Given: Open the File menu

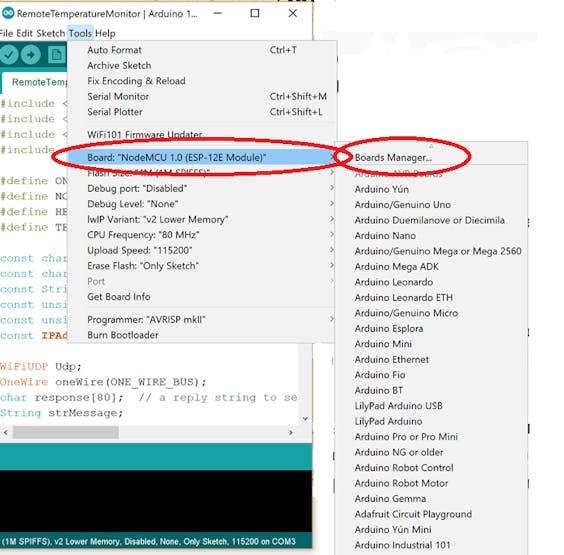Looking at the screenshot, I should (6, 33).
